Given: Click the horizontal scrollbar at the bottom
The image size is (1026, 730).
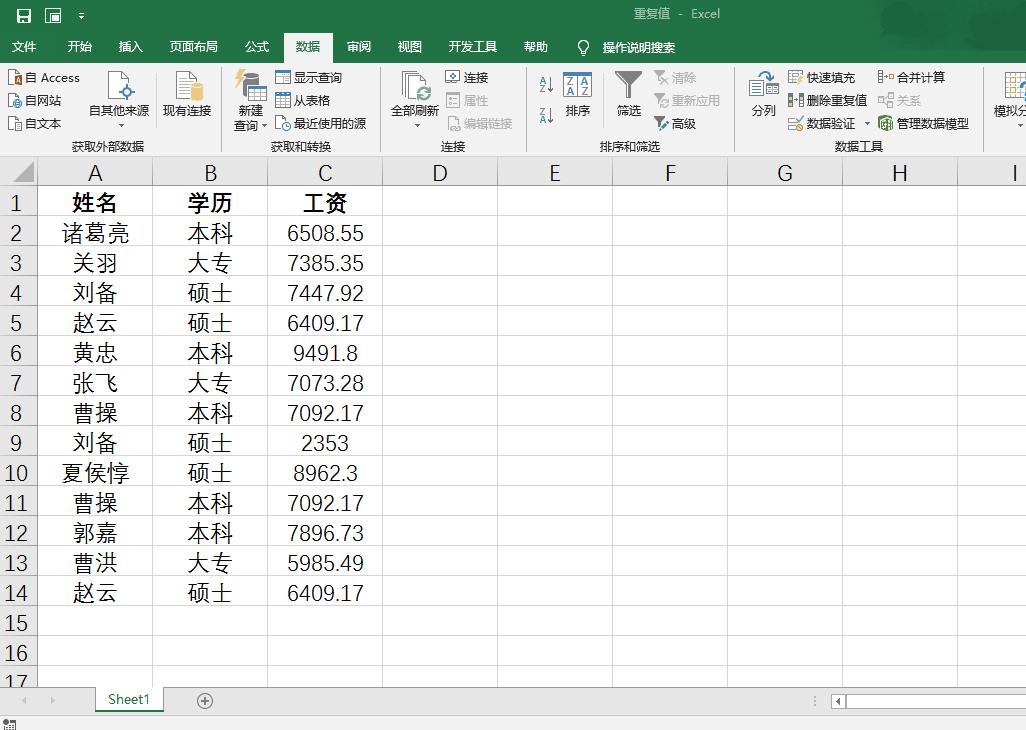Looking at the screenshot, I should (930, 703).
